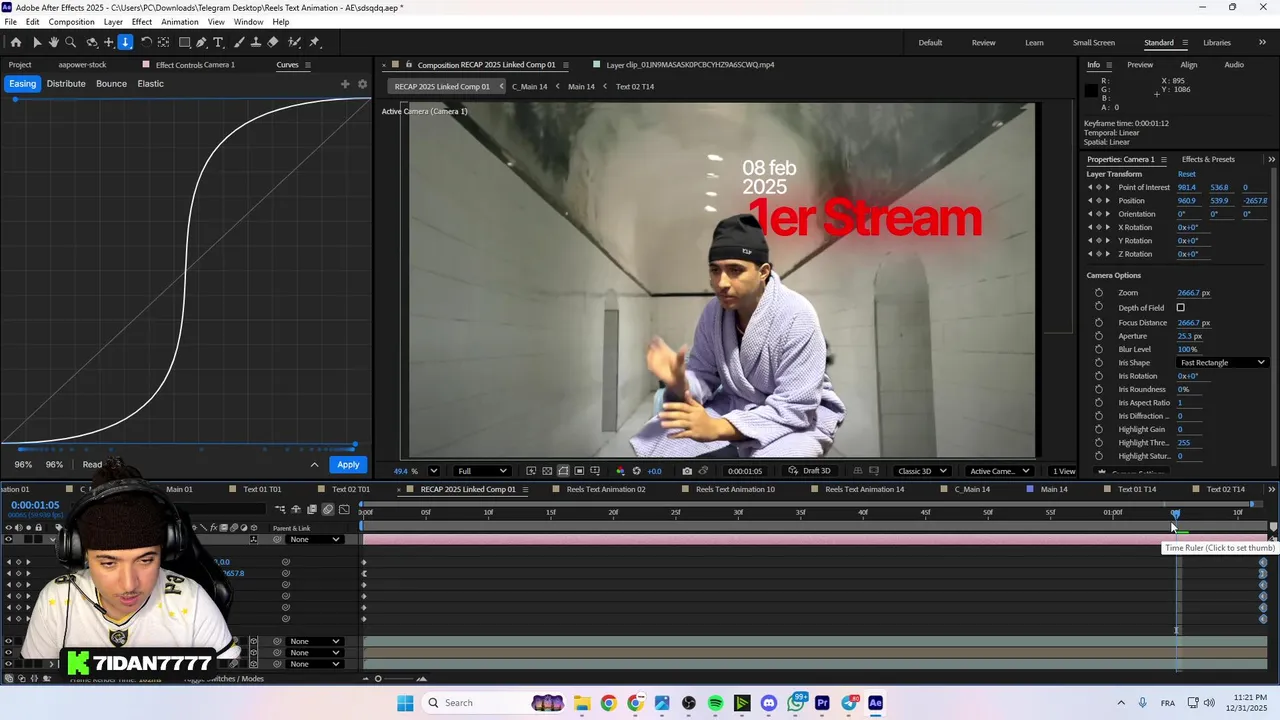
Task: Select the Type text tool
Action: [218, 42]
